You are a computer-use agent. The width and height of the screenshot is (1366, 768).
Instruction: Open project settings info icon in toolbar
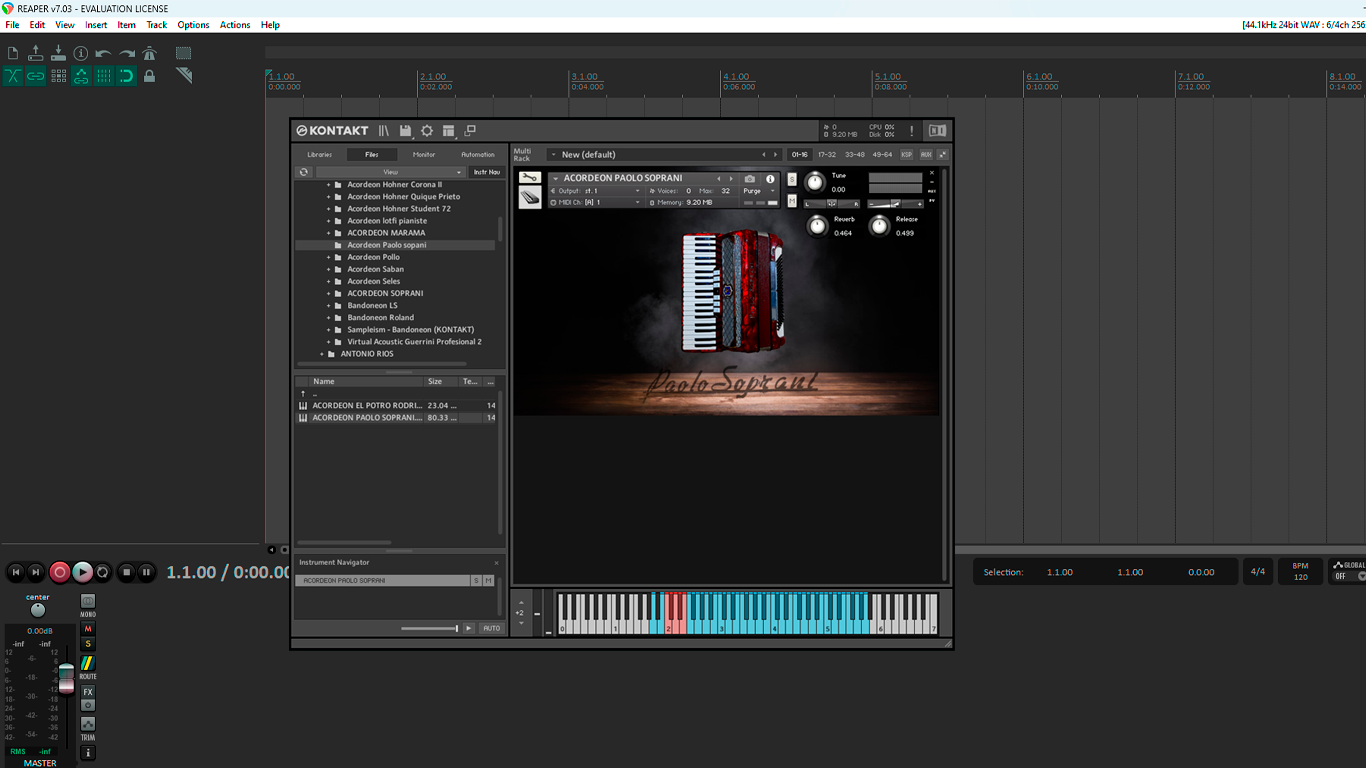click(81, 53)
